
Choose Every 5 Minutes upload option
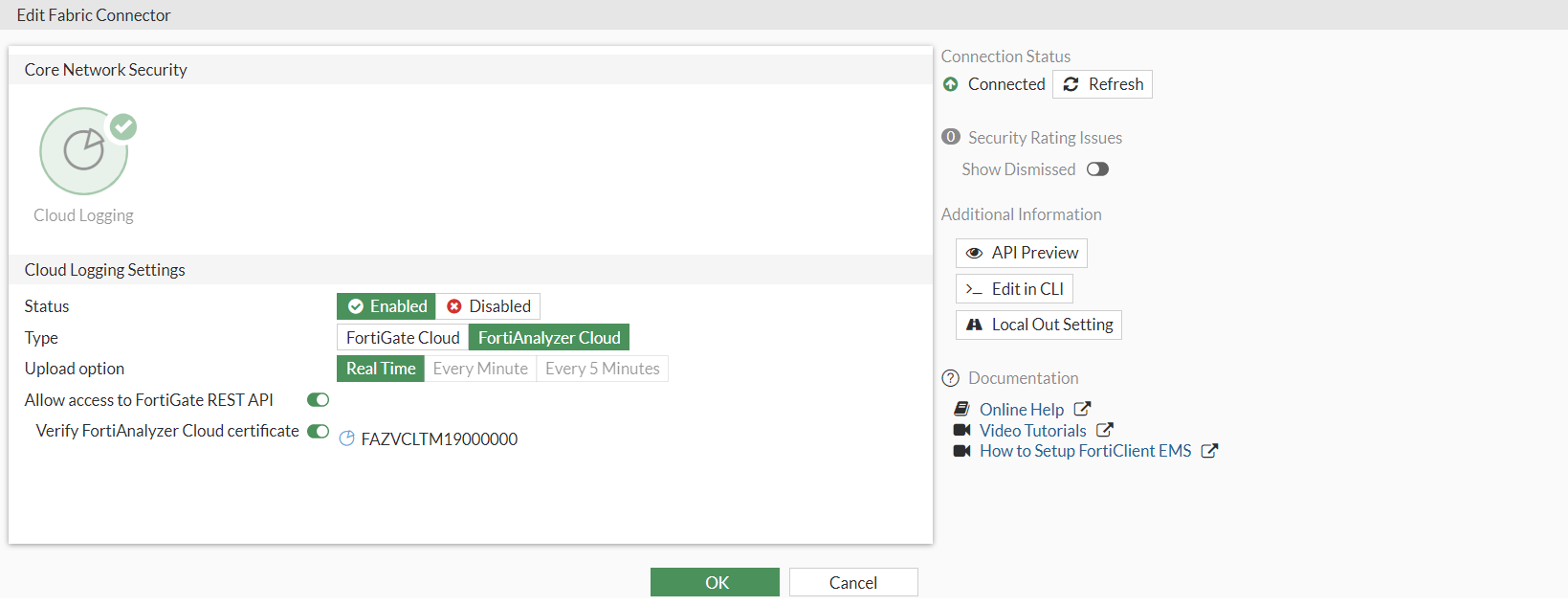(x=603, y=369)
